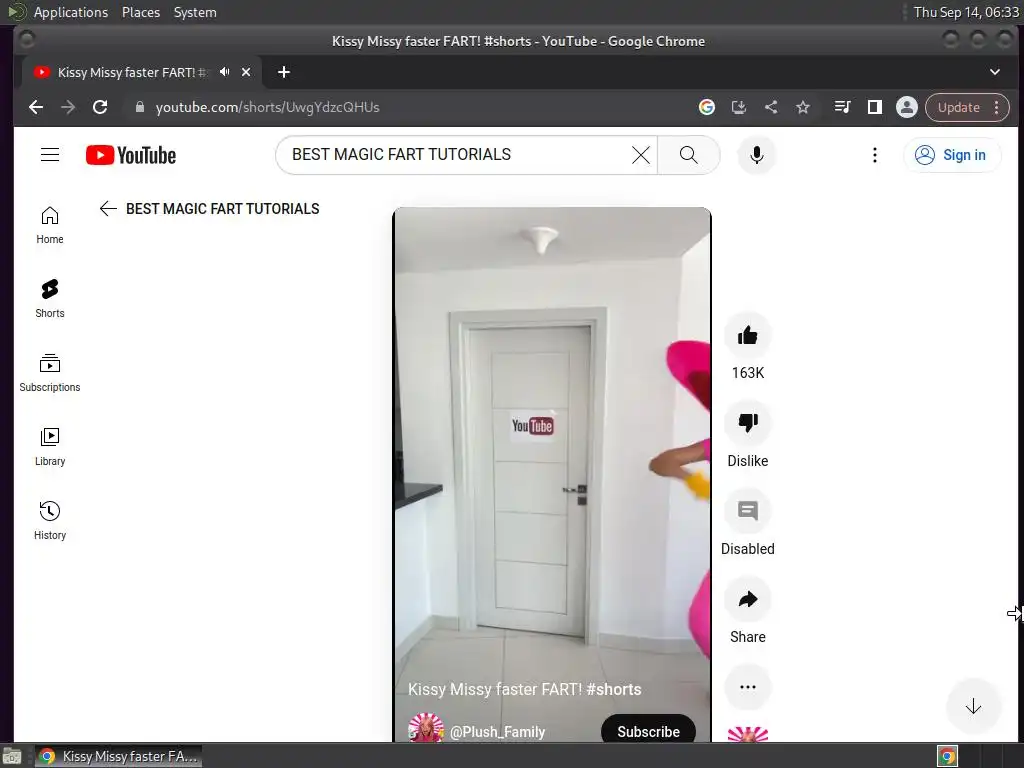Click the clock showing Thu Sep 14
Viewport: 1024px width, 768px height.
(x=966, y=12)
